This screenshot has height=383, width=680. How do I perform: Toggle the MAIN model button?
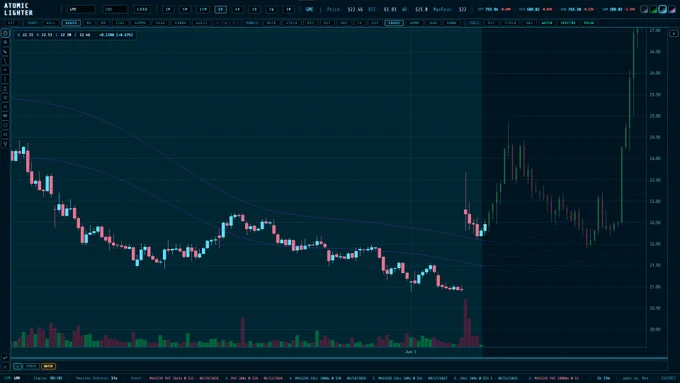click(x=271, y=23)
